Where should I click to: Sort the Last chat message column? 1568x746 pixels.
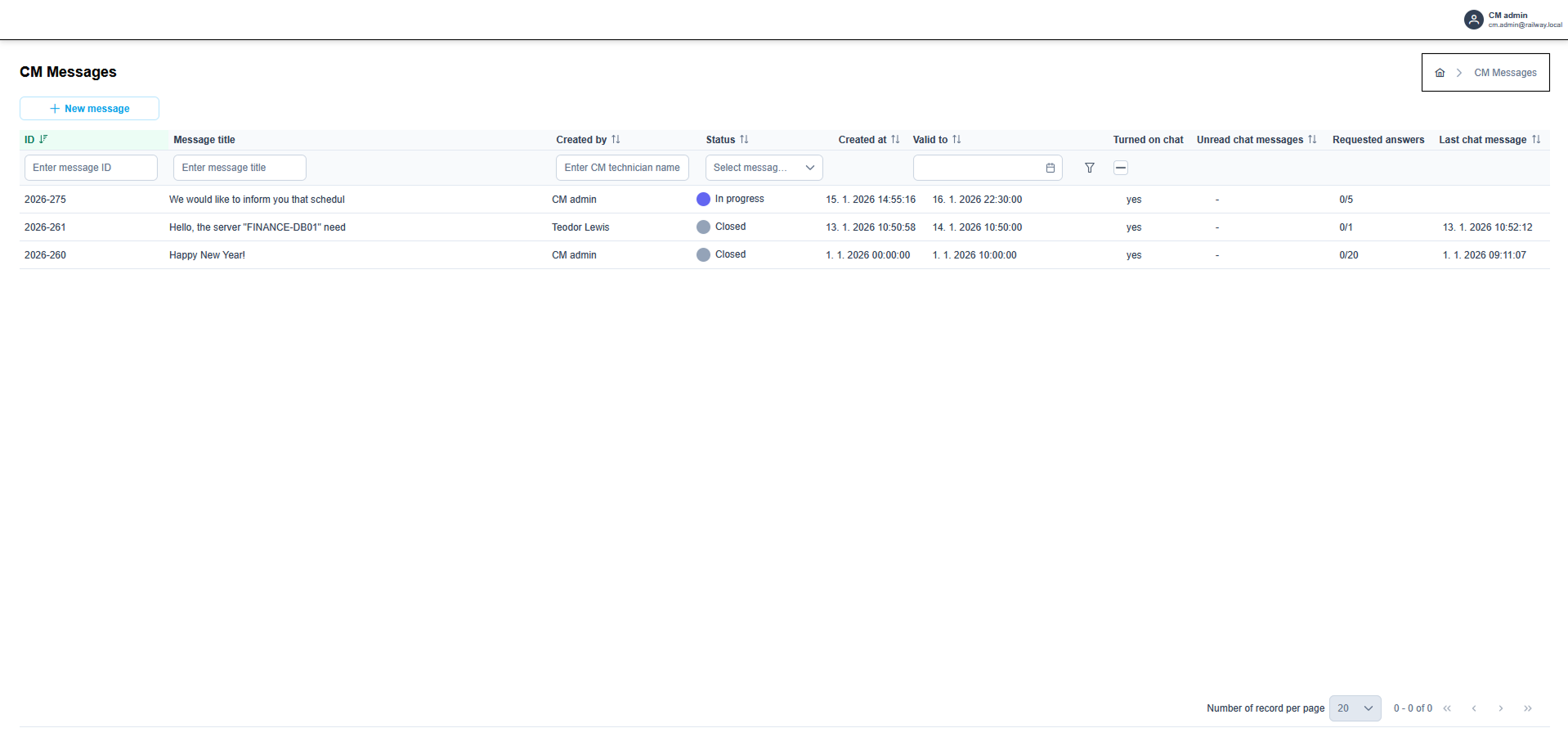click(1536, 139)
